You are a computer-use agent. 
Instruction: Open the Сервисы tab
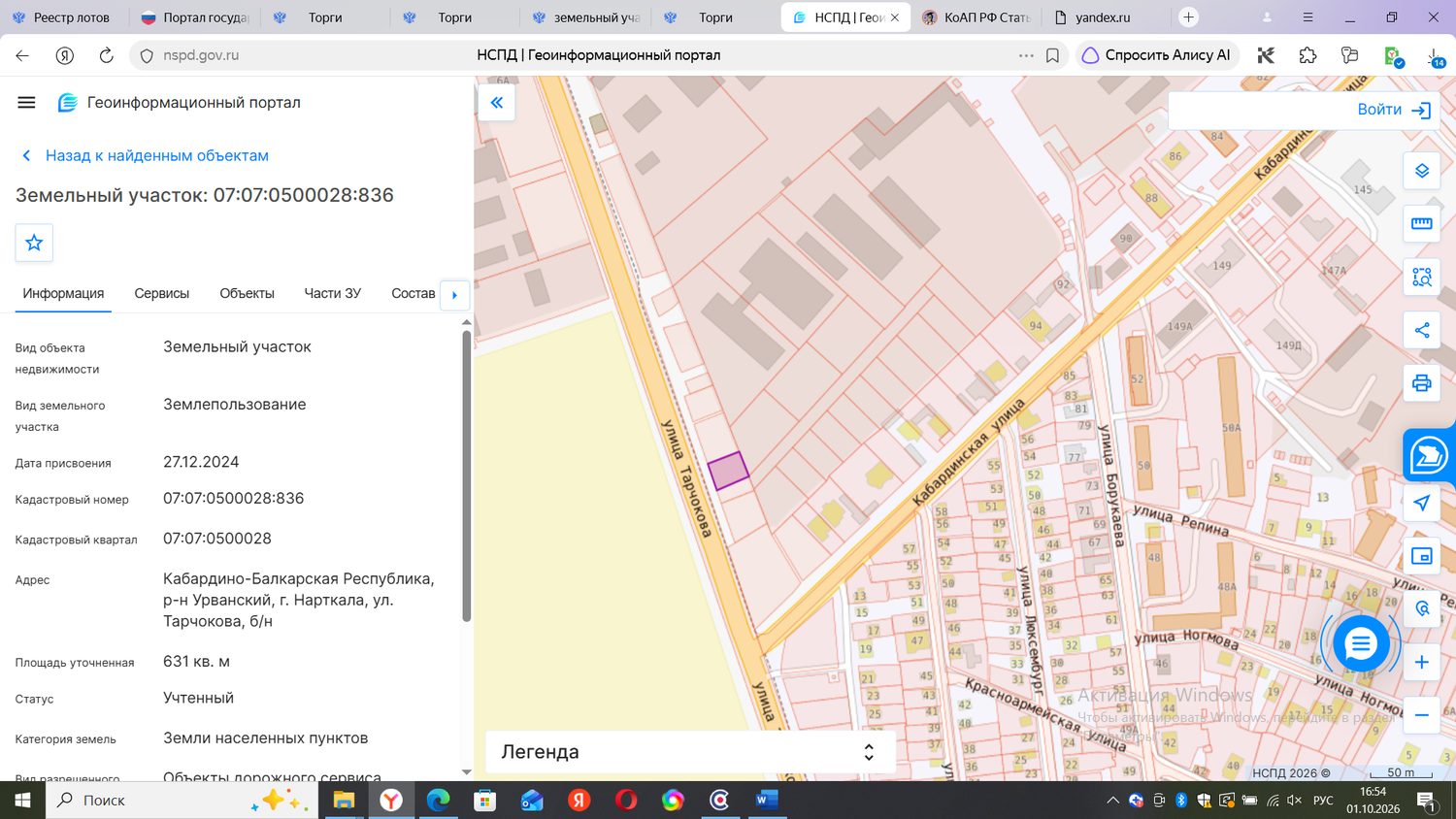click(x=162, y=293)
